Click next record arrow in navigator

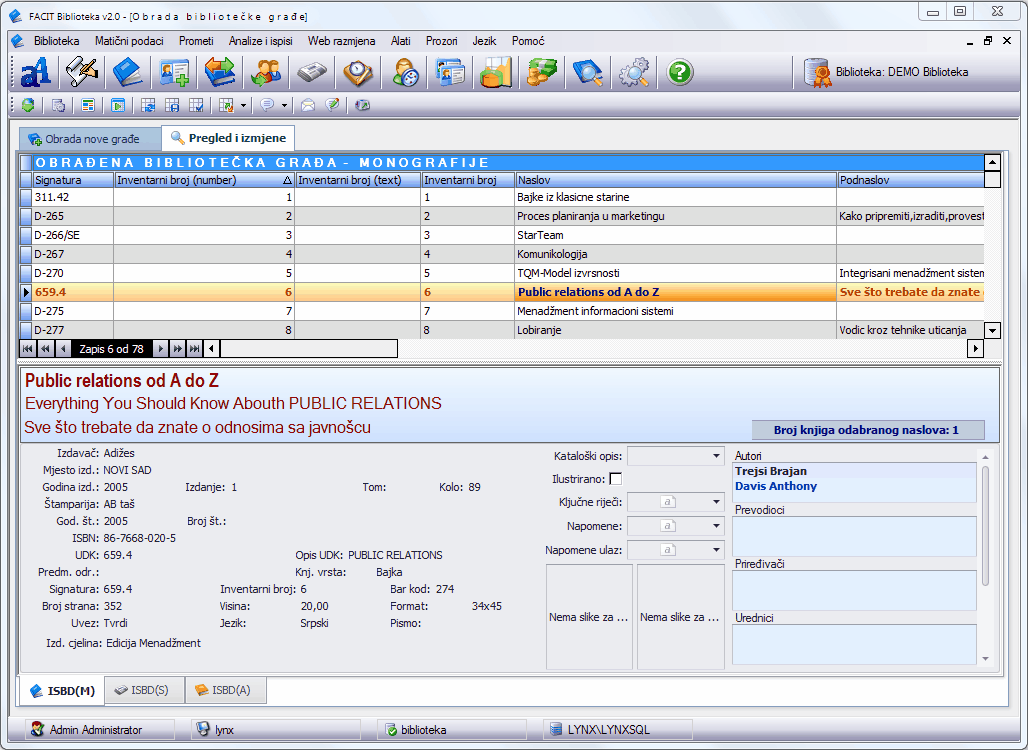pyautogui.click(x=161, y=349)
